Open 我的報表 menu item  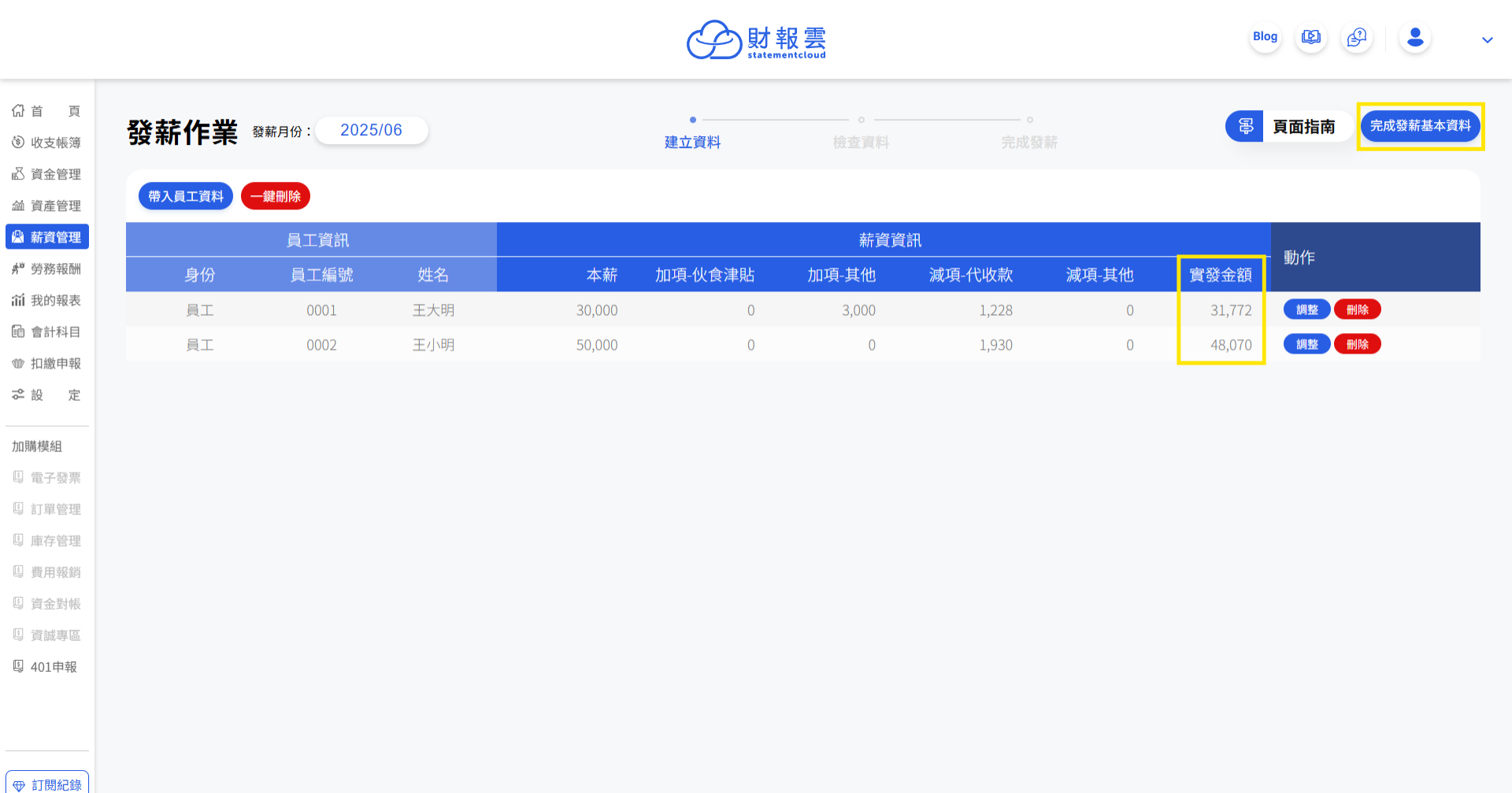pos(47,300)
